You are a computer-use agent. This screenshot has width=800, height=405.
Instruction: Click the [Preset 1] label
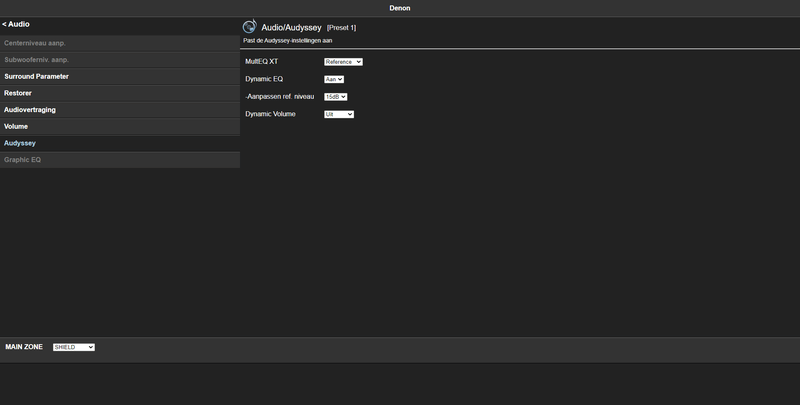(x=341, y=28)
